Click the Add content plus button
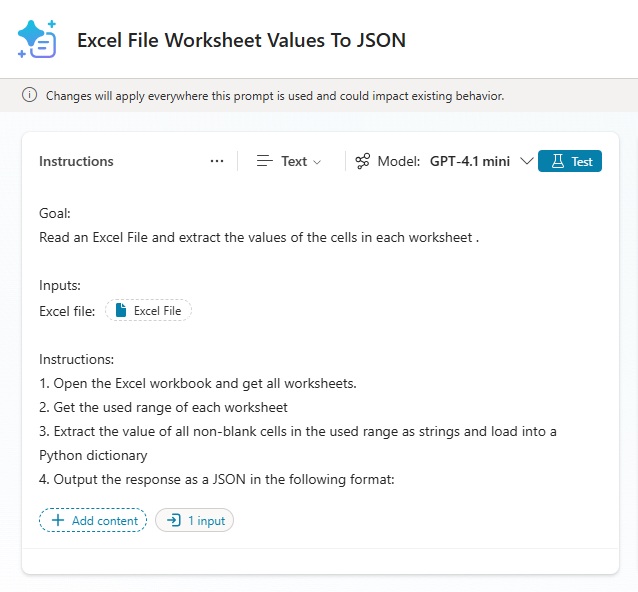The height and width of the screenshot is (592, 638). pos(93,520)
